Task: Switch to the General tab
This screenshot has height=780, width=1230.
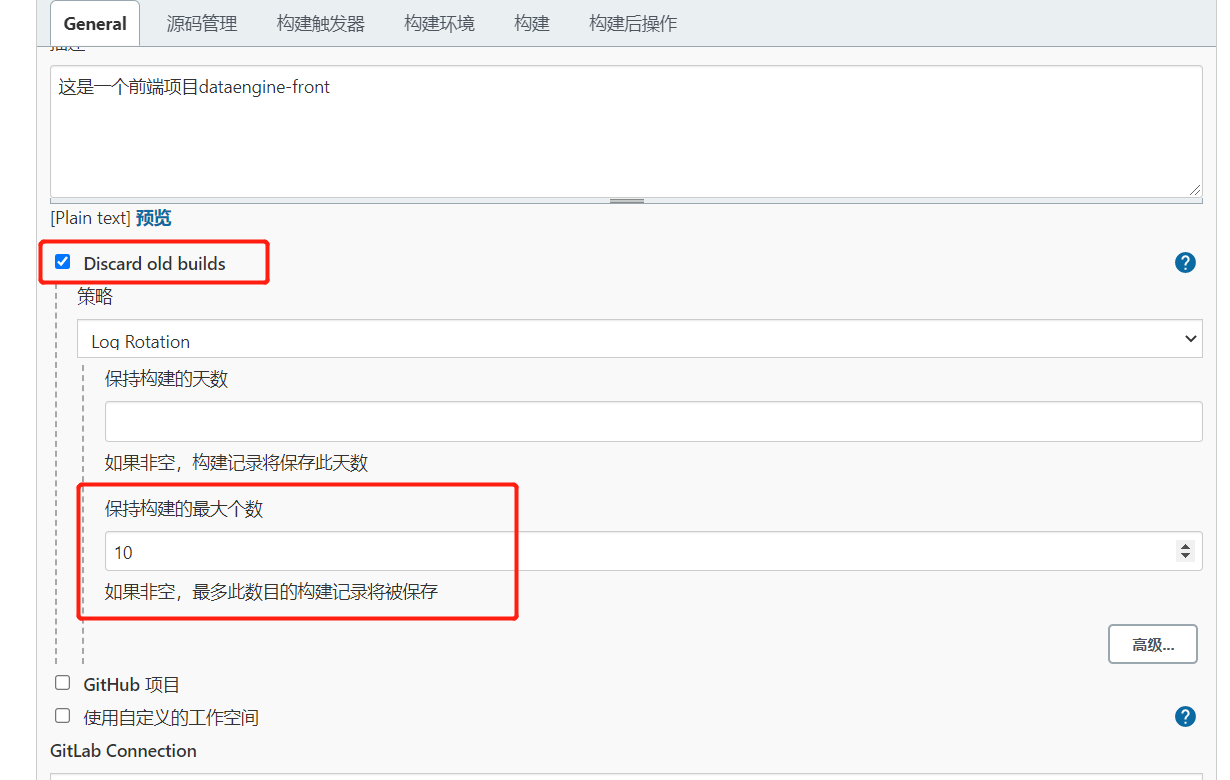Action: [x=94, y=23]
